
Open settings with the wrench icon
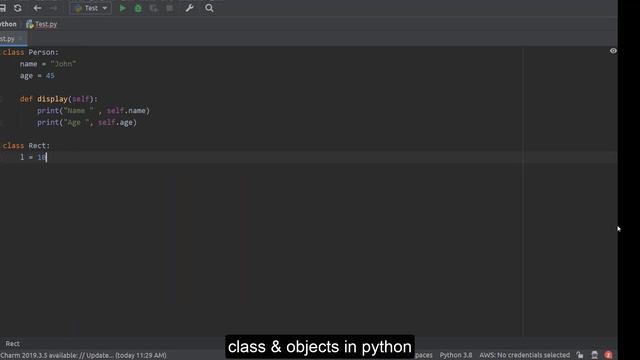coord(189,8)
